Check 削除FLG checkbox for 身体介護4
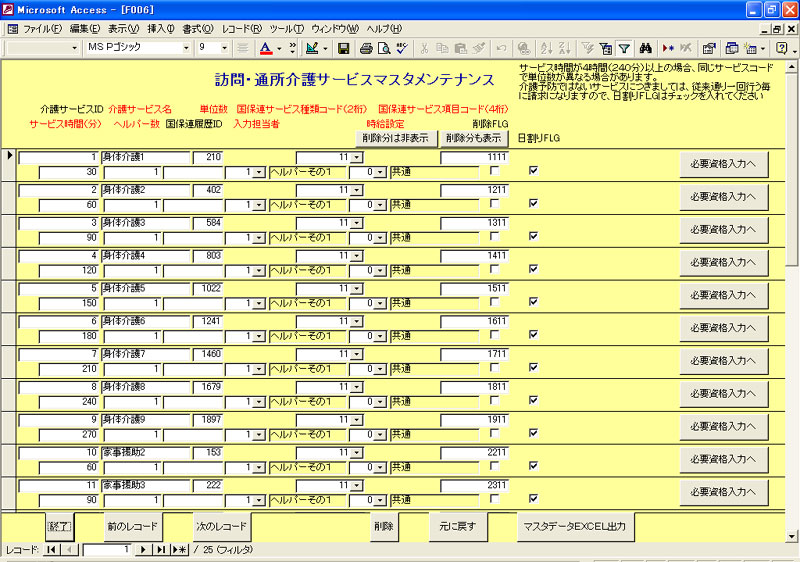The image size is (800, 562). pyautogui.click(x=494, y=269)
